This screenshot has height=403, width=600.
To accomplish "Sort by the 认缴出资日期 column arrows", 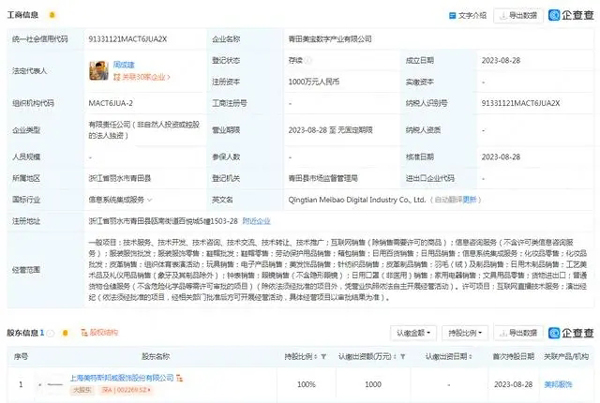I will [x=470, y=357].
